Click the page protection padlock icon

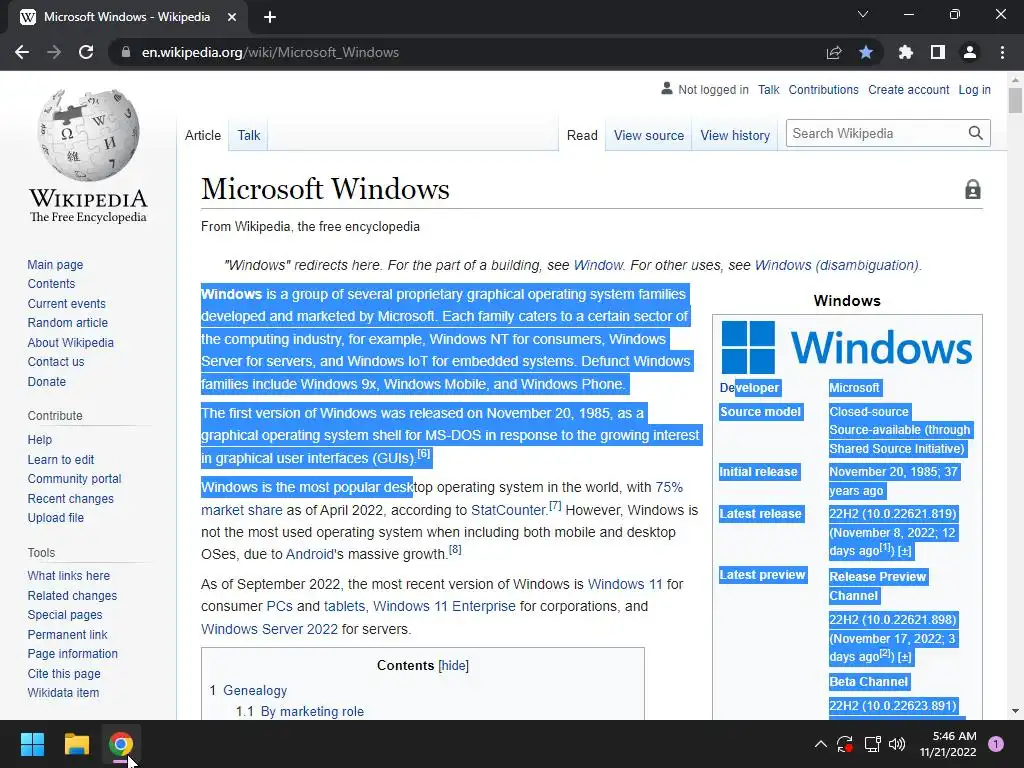[x=972, y=189]
